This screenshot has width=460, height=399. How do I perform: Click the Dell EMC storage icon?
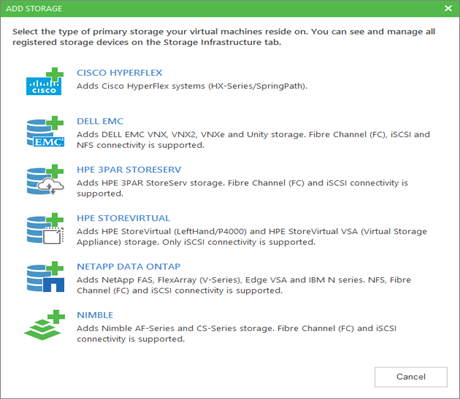45,132
